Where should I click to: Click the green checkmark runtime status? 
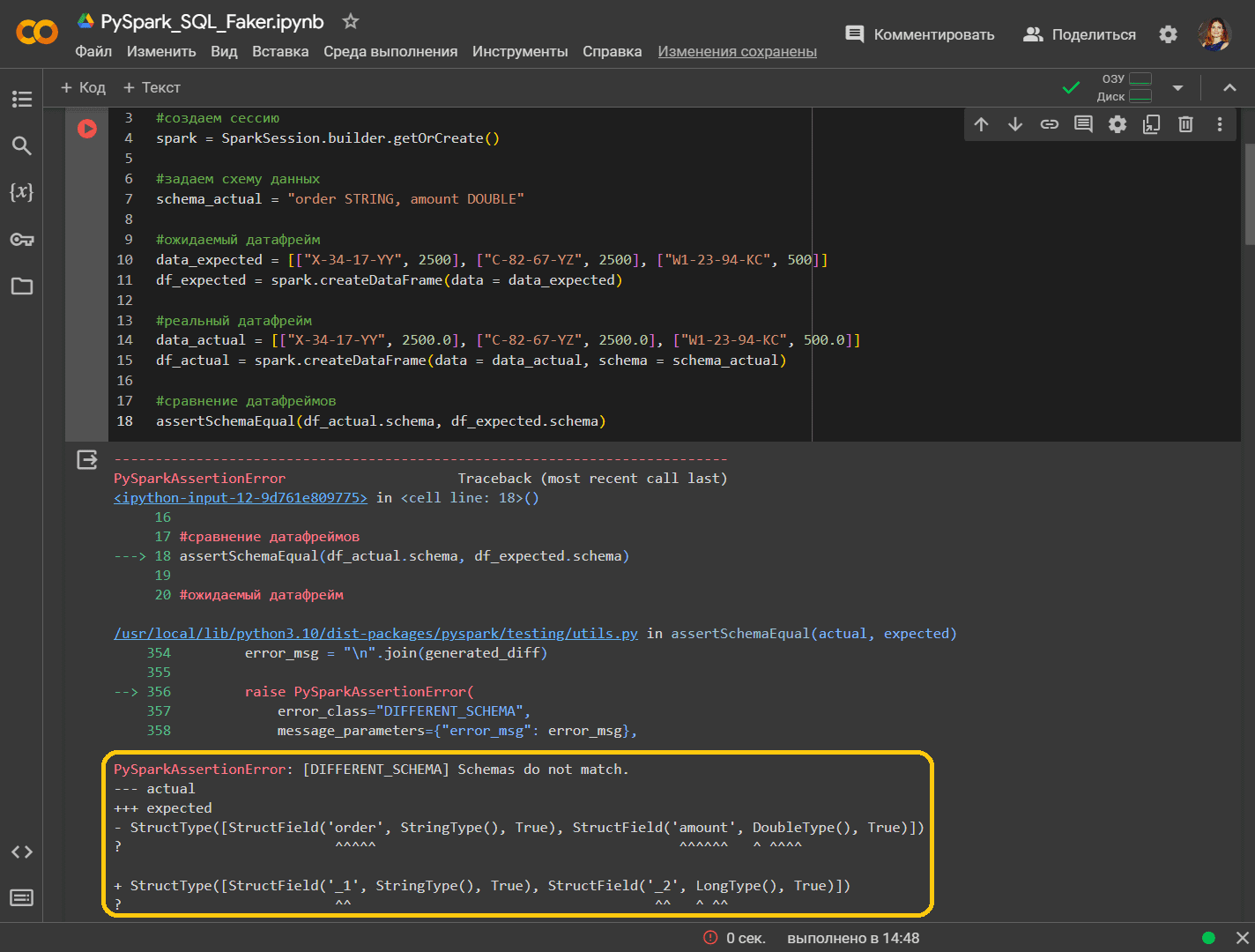1072,87
